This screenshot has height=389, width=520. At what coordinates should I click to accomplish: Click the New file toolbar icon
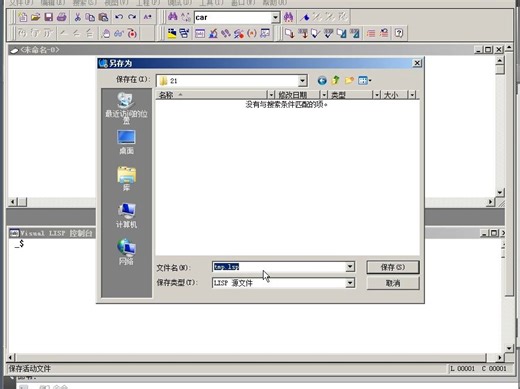pyautogui.click(x=23, y=17)
